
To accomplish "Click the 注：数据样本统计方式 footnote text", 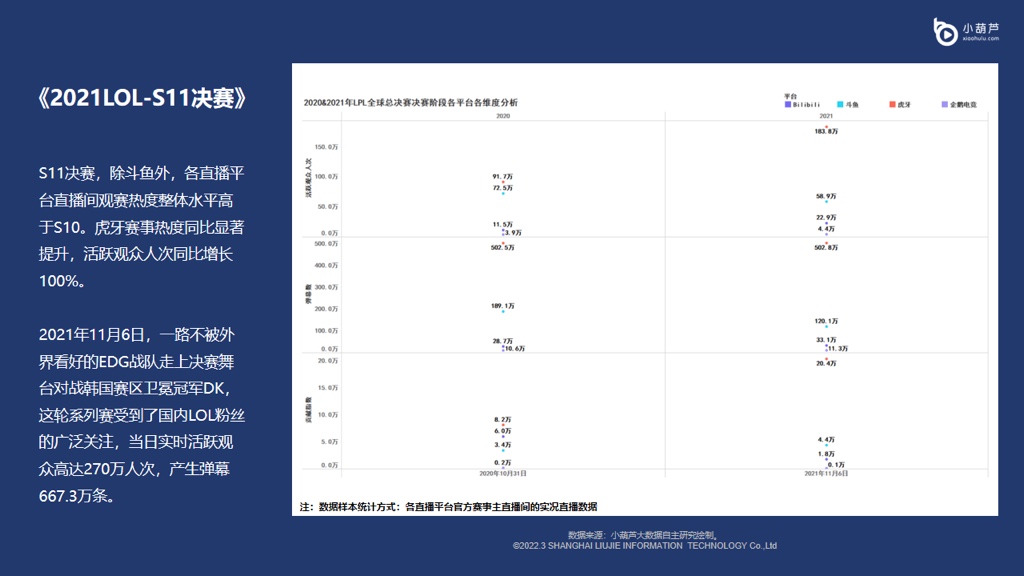I will (x=448, y=507).
